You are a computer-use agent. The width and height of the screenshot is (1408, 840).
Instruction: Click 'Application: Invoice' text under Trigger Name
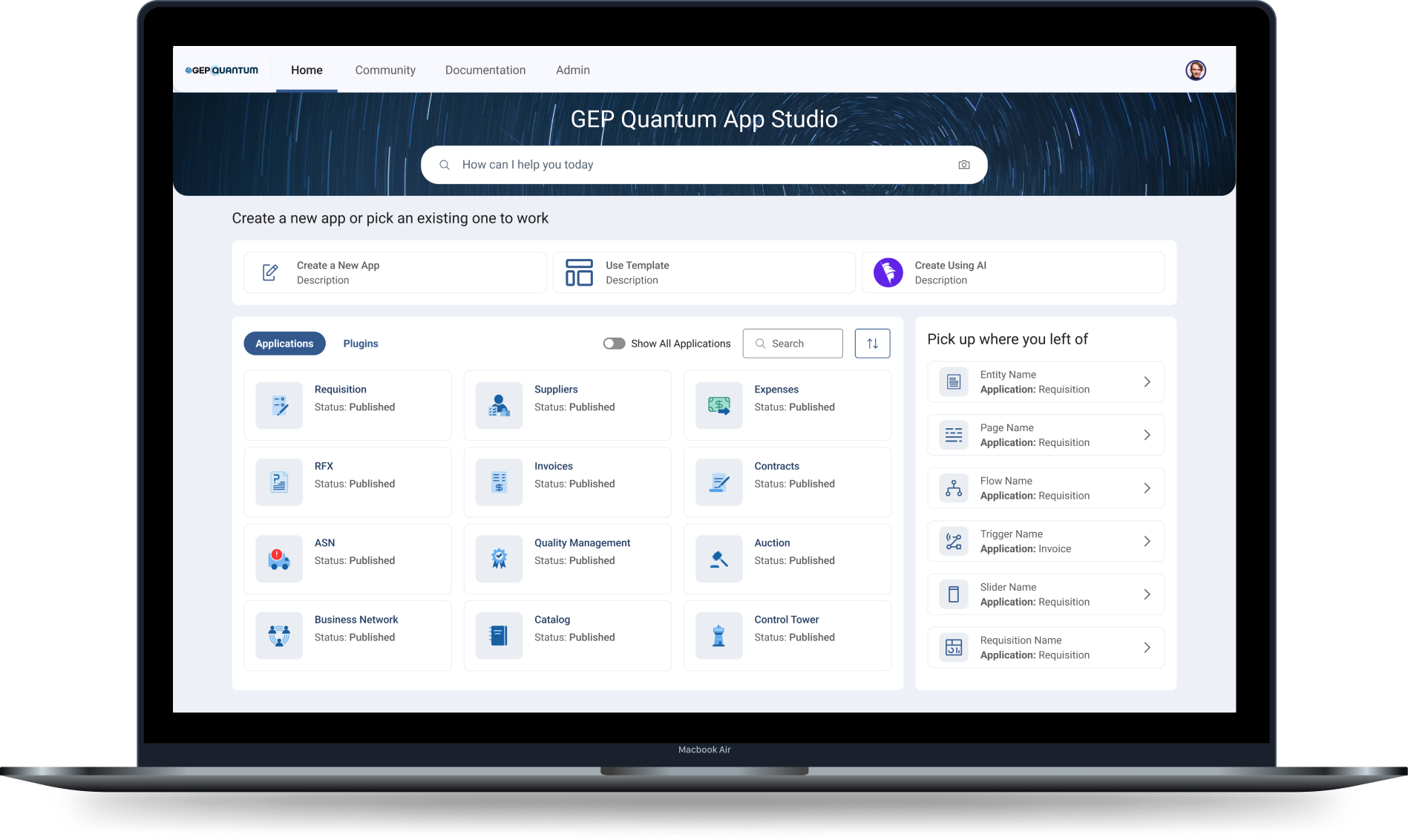1025,549
